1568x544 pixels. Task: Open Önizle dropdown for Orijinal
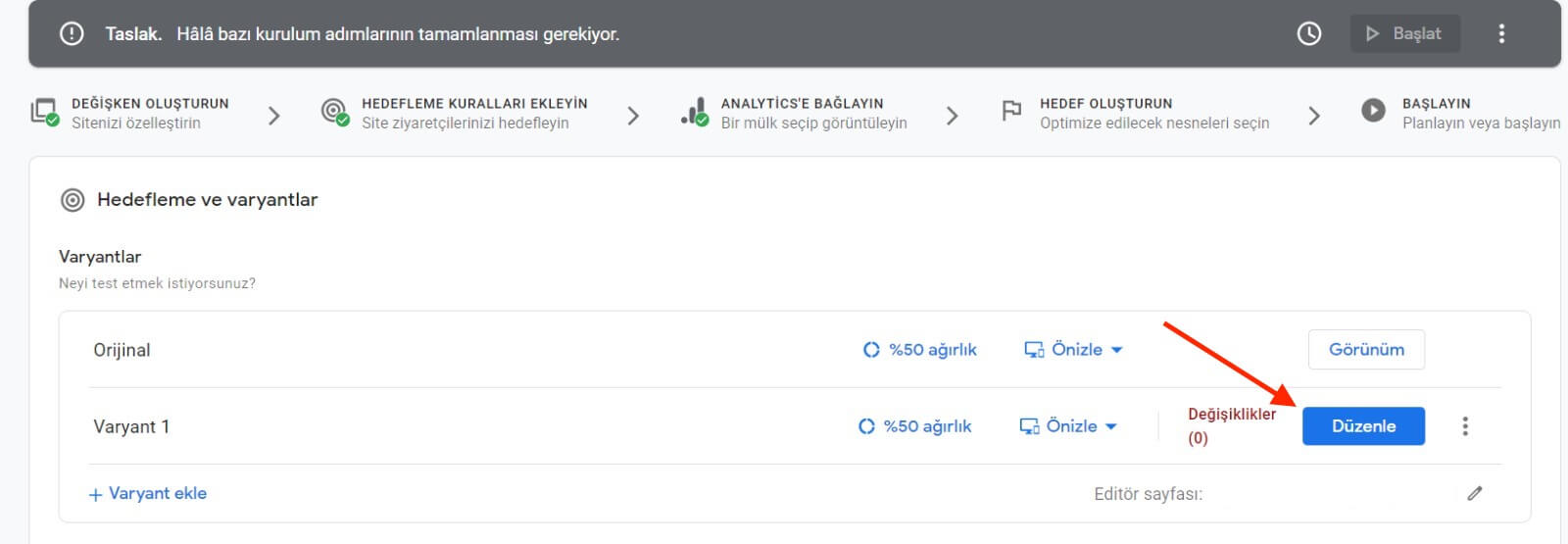point(1074,350)
